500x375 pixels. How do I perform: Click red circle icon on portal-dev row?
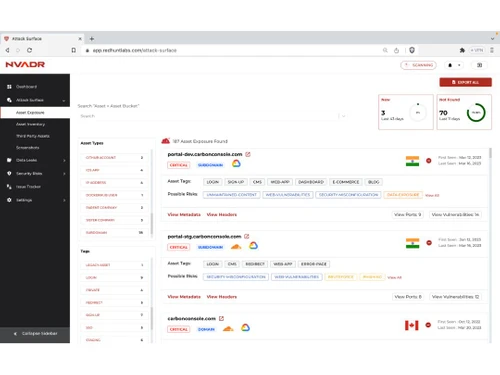coord(429,161)
